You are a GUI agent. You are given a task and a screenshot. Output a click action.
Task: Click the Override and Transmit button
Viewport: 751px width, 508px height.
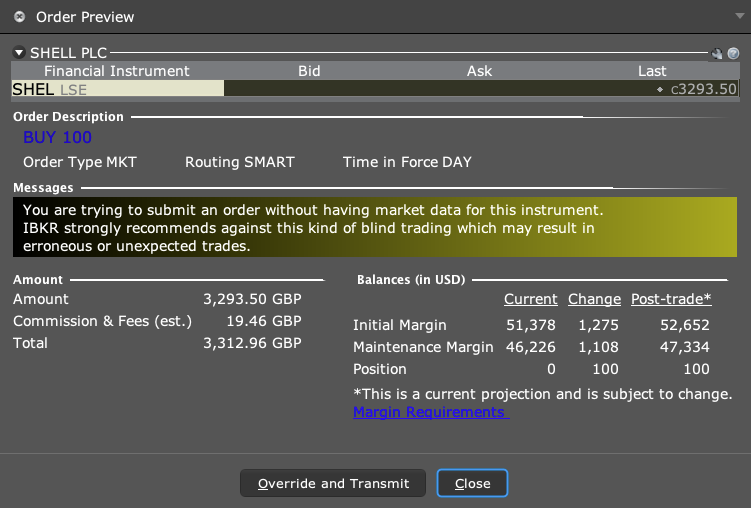[333, 483]
